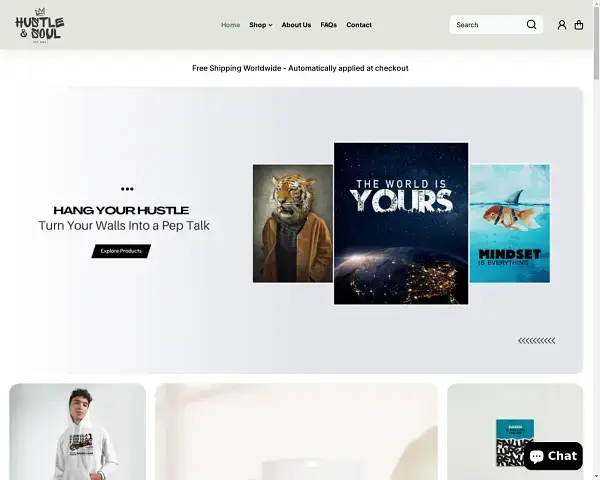This screenshot has width=600, height=480.
Task: Select the tiger in jacket poster
Action: 292,223
